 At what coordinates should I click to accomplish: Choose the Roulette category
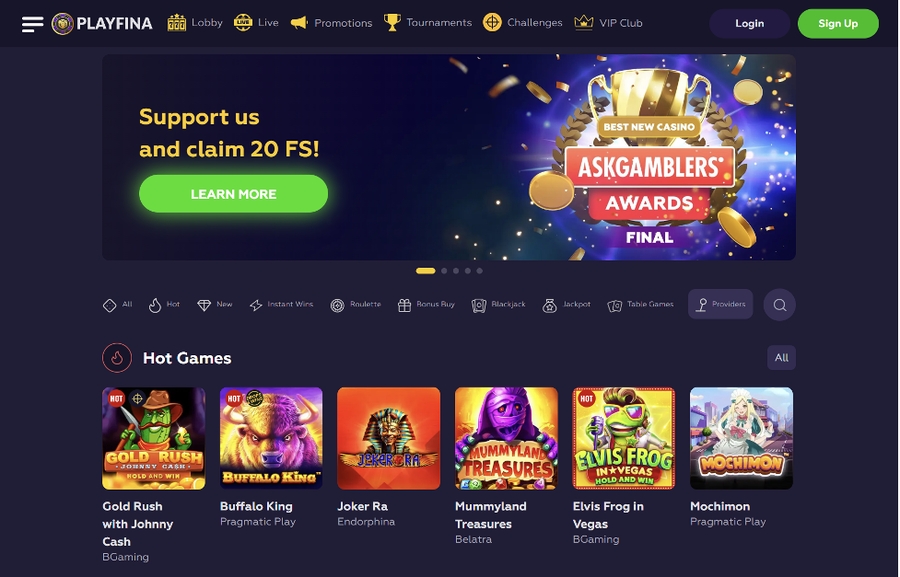pyautogui.click(x=356, y=305)
